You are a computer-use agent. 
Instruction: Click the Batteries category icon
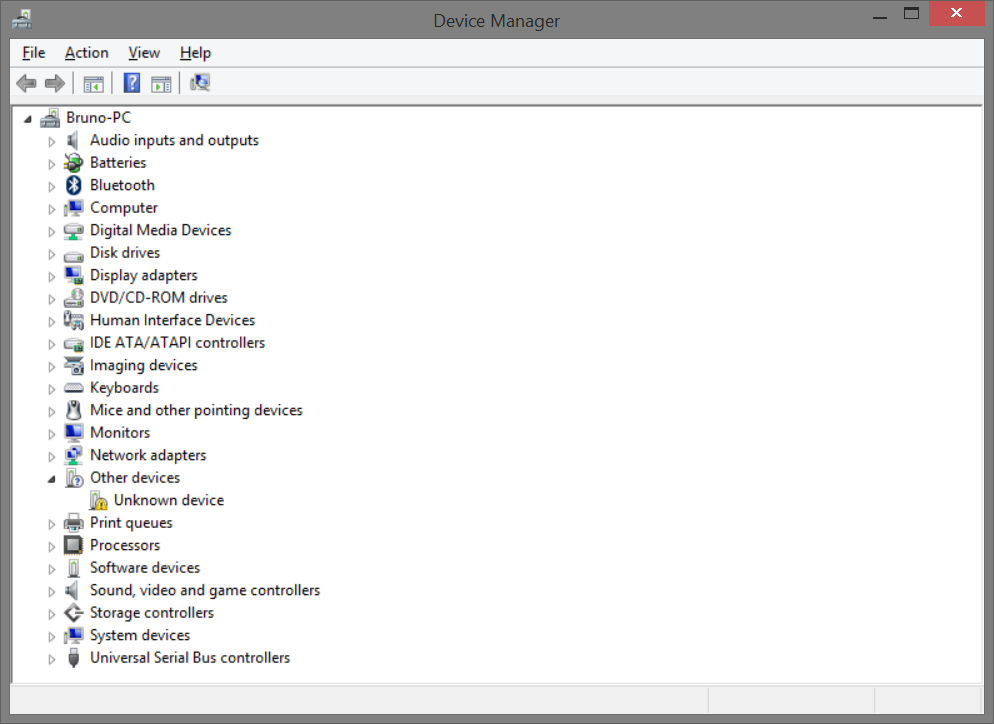point(74,163)
